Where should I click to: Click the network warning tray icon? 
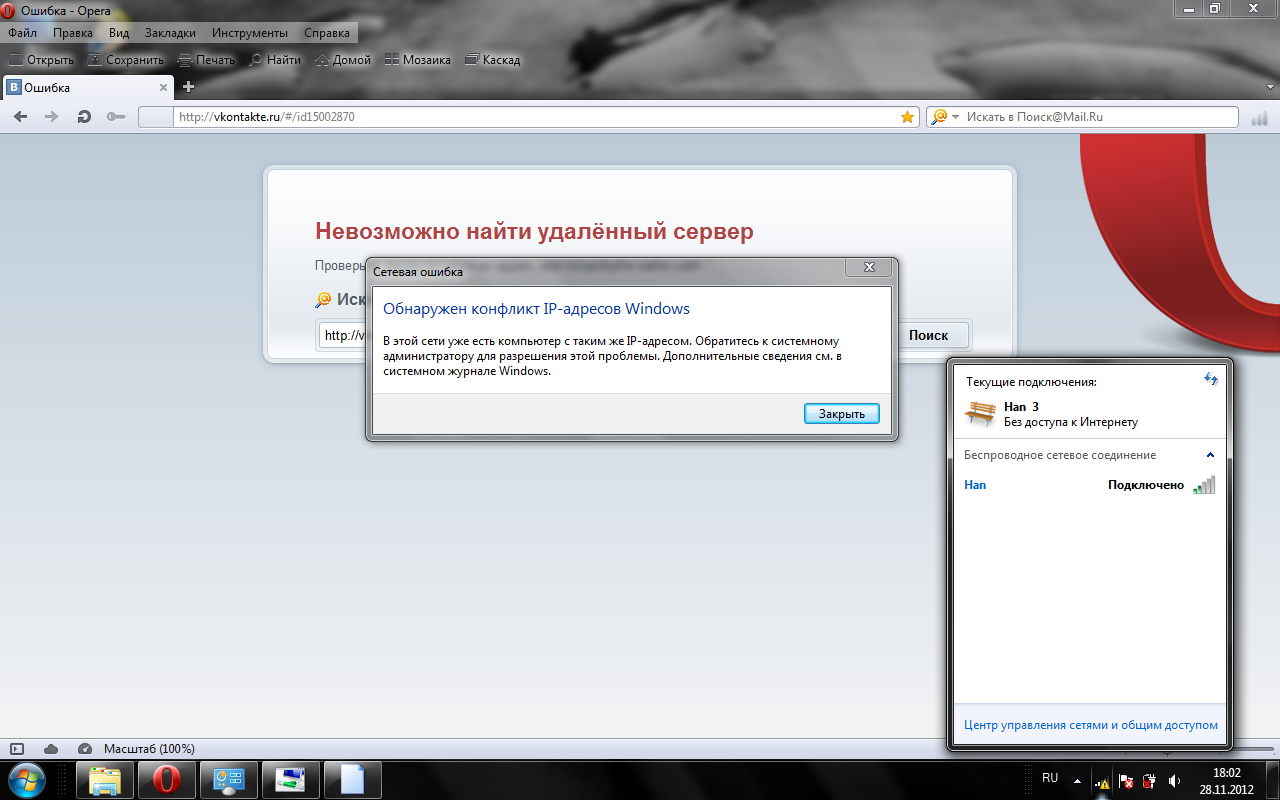point(1101,780)
